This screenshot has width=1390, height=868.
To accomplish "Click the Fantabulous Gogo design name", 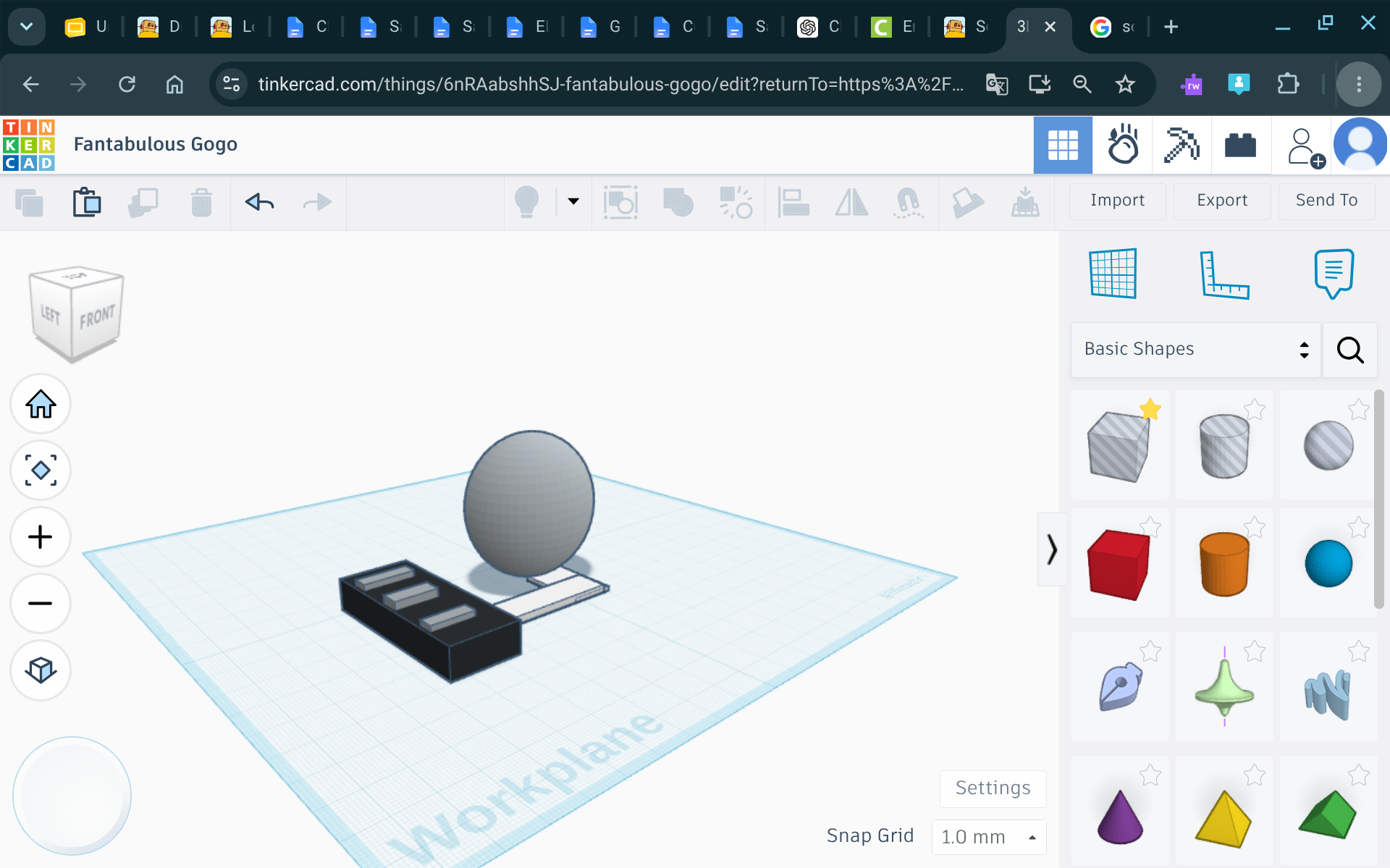I will click(x=156, y=144).
